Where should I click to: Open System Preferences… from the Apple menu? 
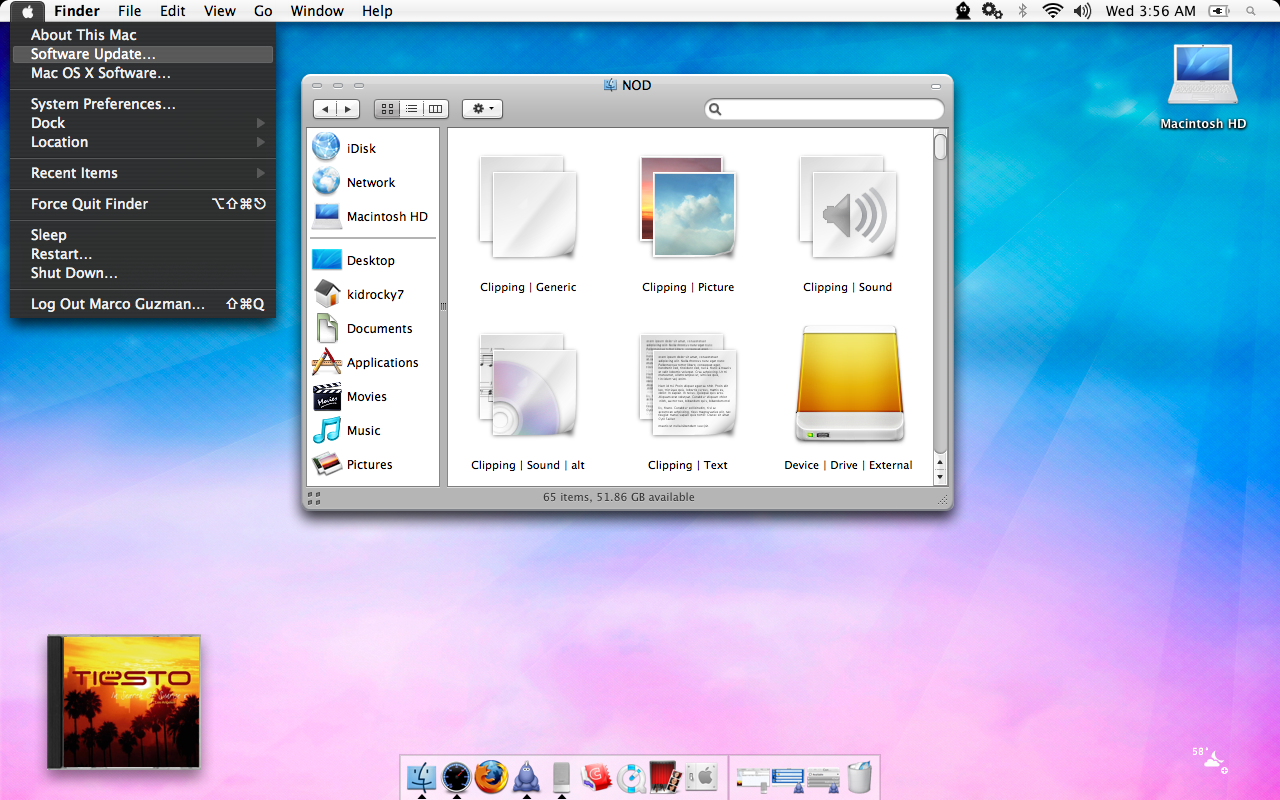pos(142,104)
